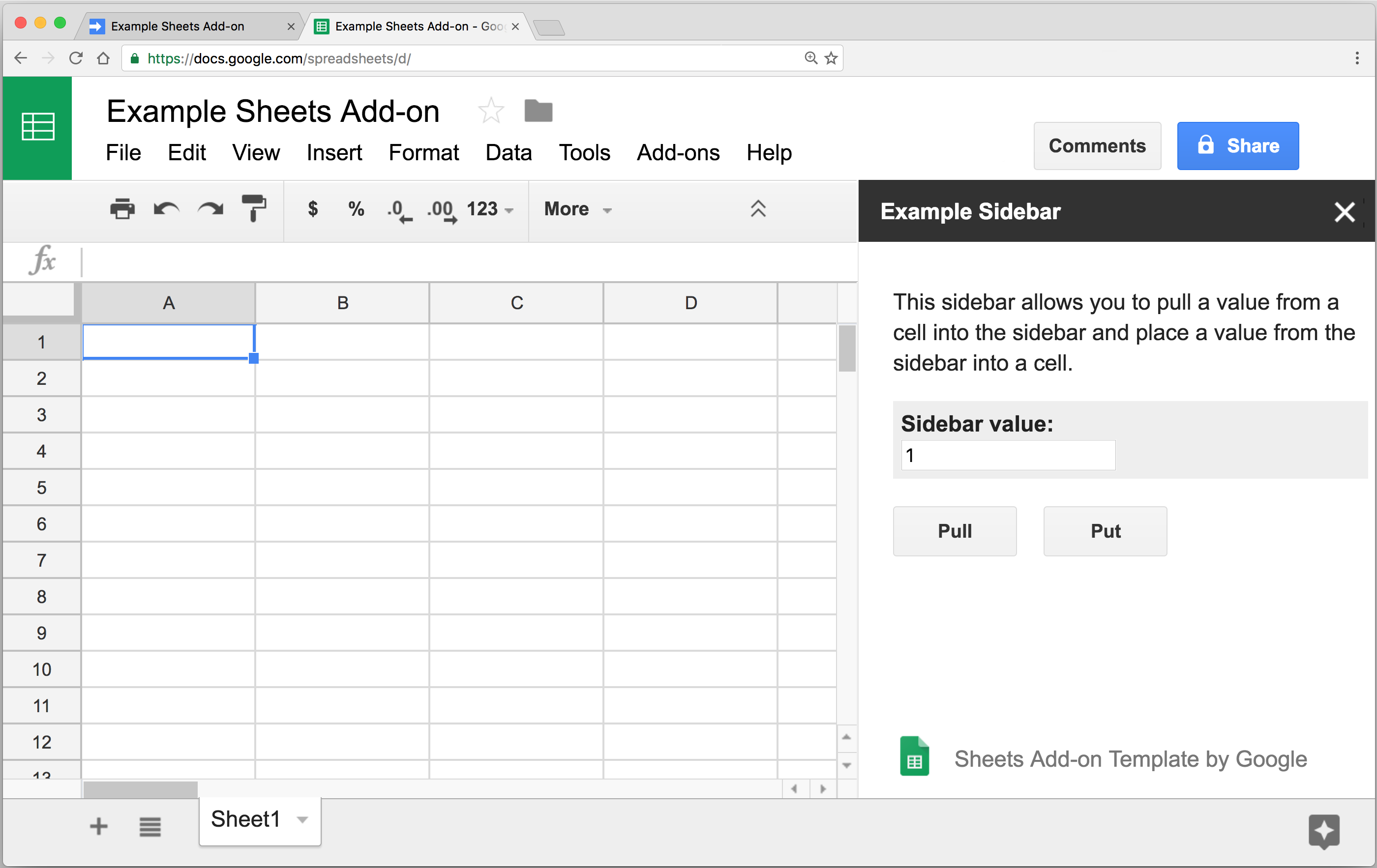Click the print icon in toolbar
Screen dimensions: 1377x868
point(120,208)
